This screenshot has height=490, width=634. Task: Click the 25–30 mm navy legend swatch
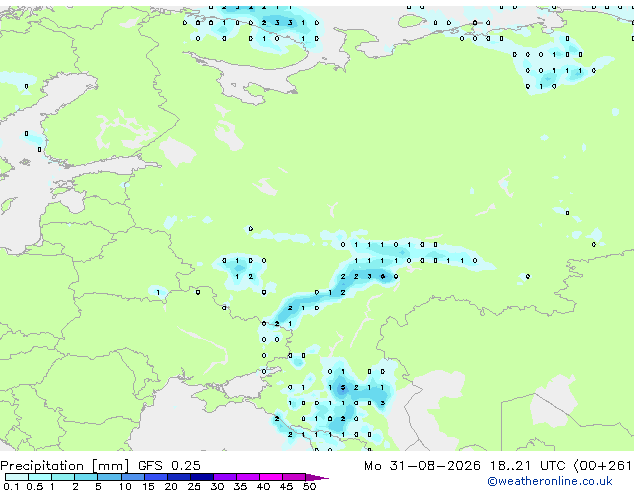pos(202,477)
